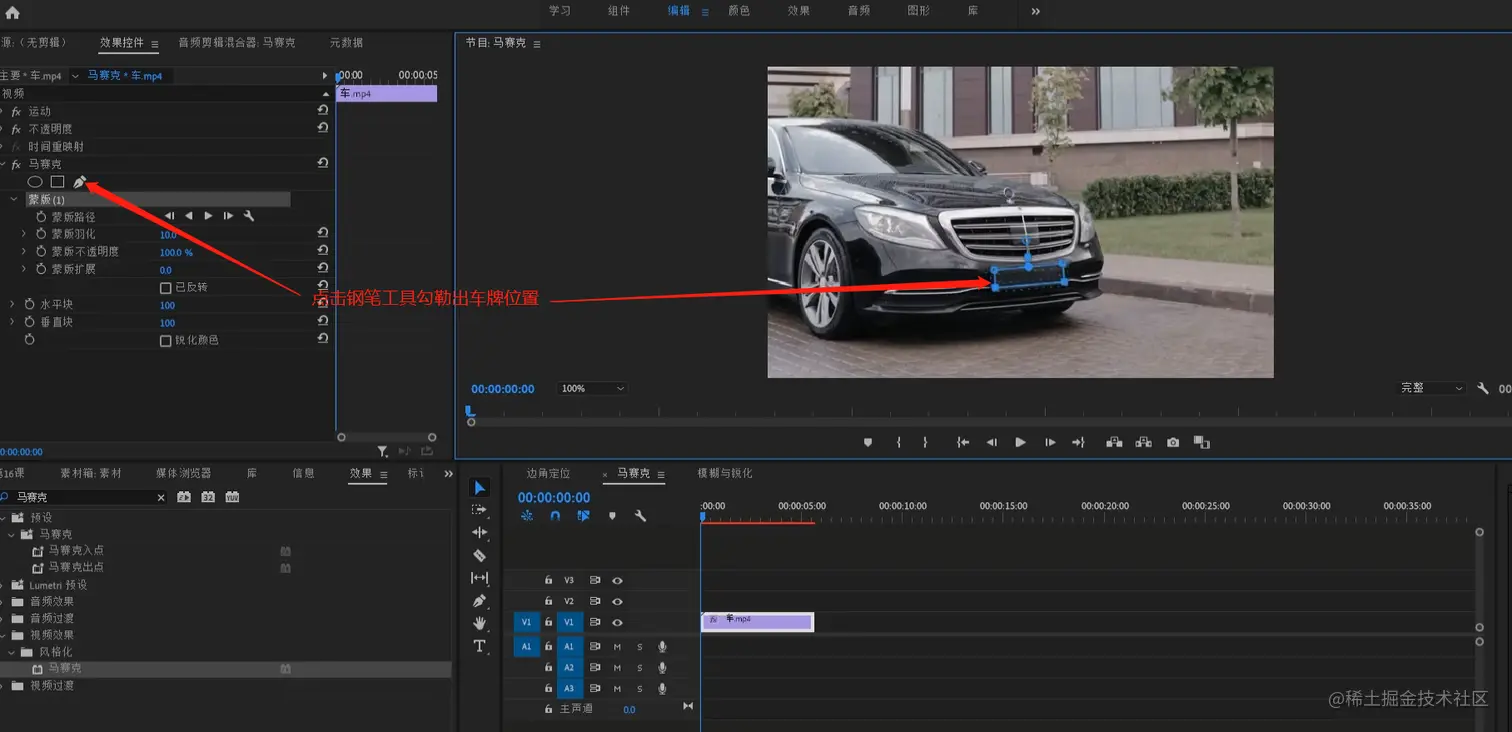The height and width of the screenshot is (732, 1512).
Task: Select the Razor tool
Action: (480, 555)
